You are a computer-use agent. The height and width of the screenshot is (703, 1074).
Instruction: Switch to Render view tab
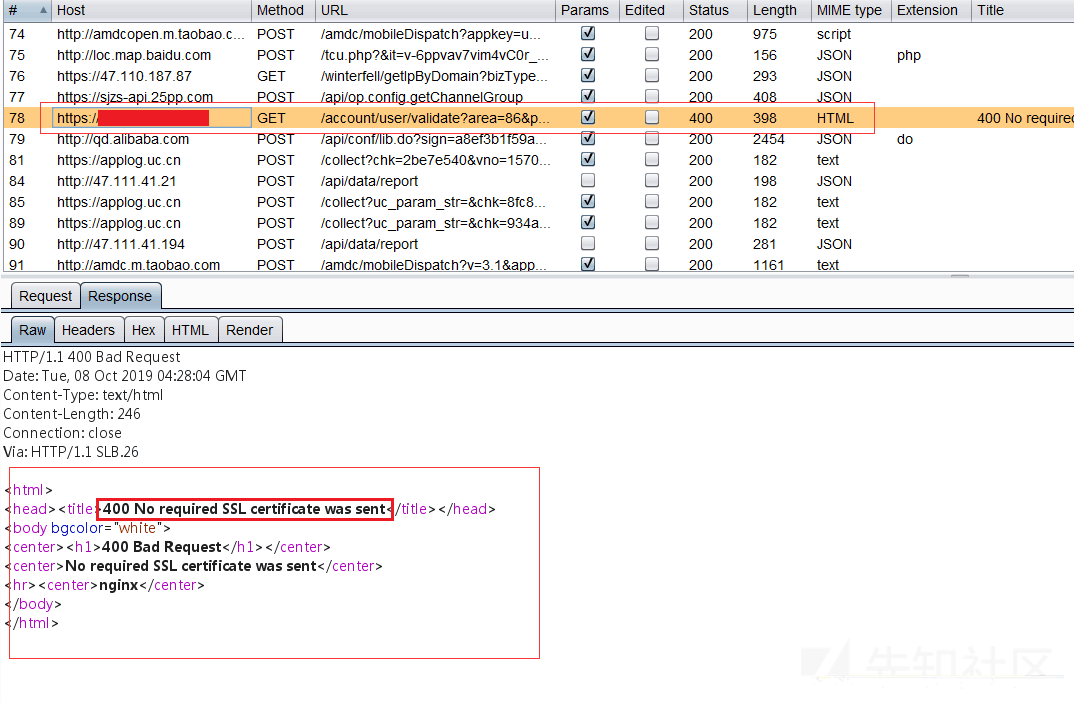(250, 330)
